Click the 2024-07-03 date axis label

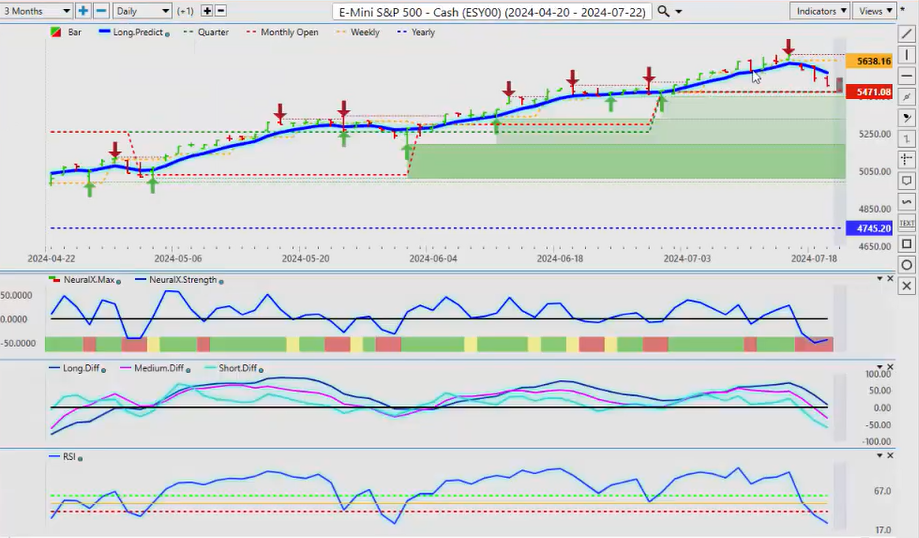(x=687, y=258)
